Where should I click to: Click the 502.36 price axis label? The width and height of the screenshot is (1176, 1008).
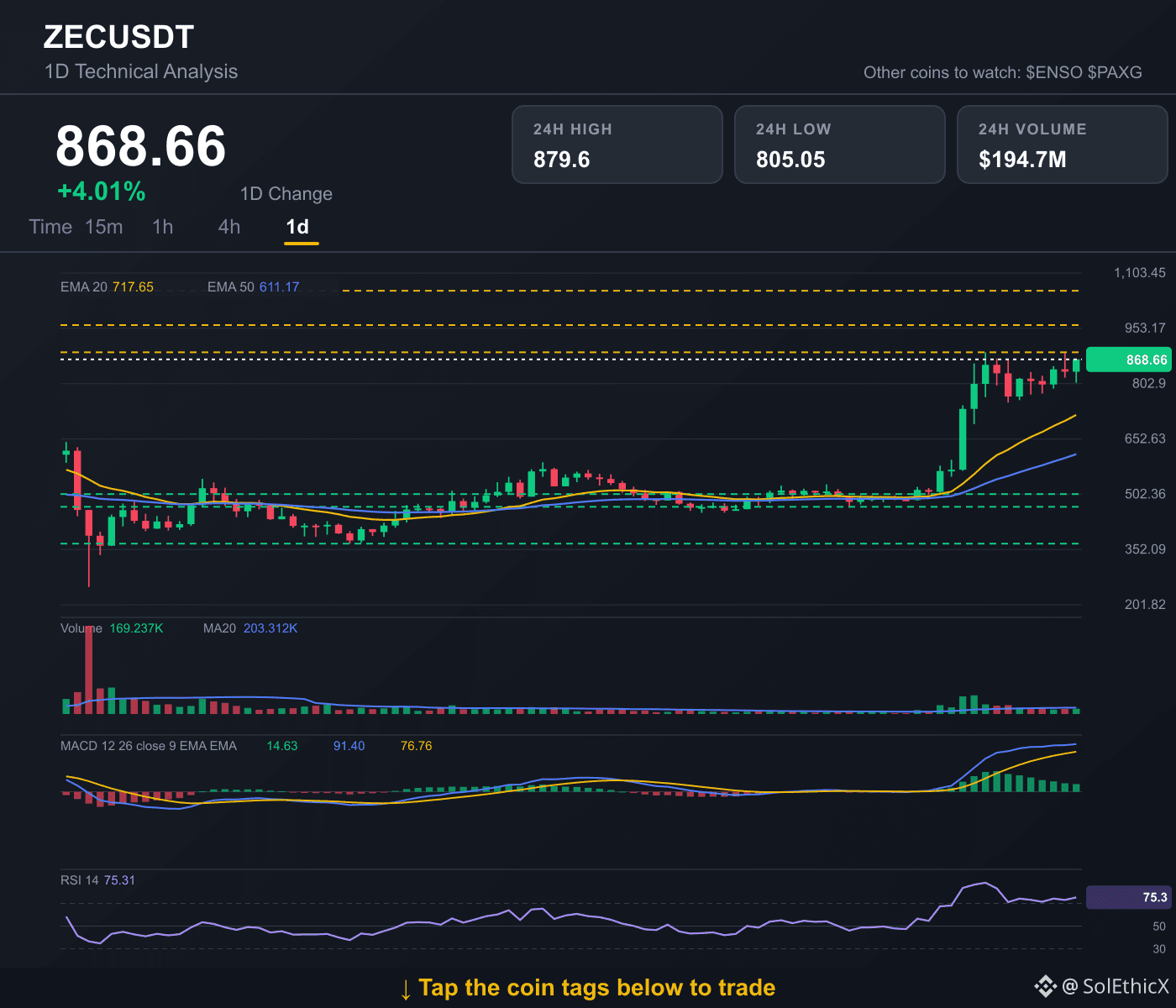point(1146,494)
